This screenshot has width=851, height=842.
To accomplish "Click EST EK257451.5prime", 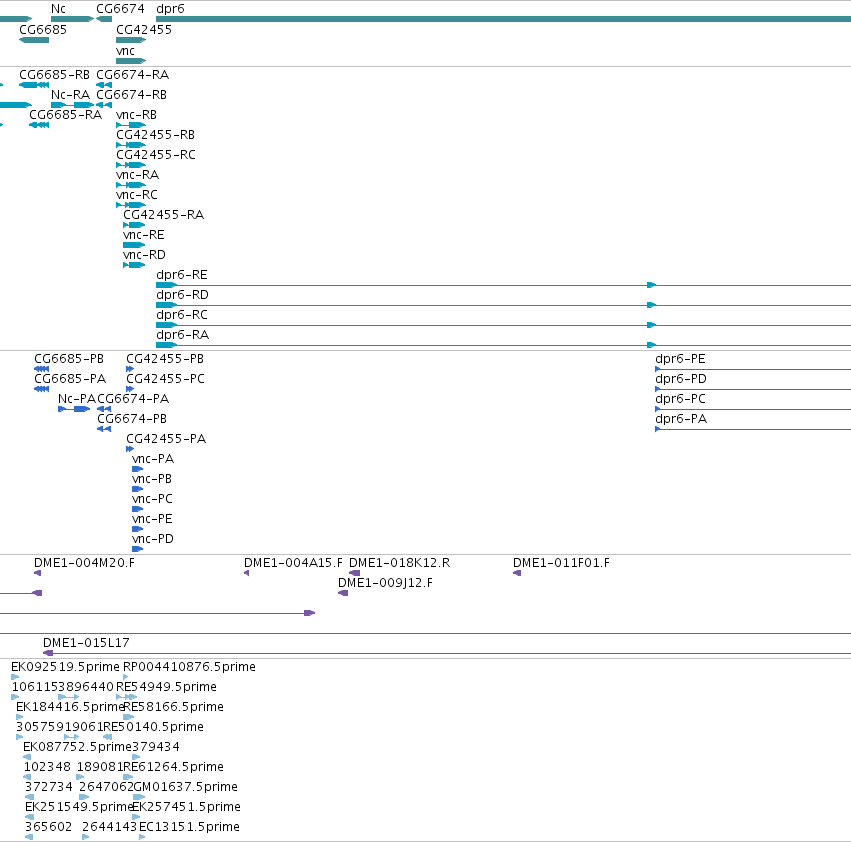I will coord(186,808).
